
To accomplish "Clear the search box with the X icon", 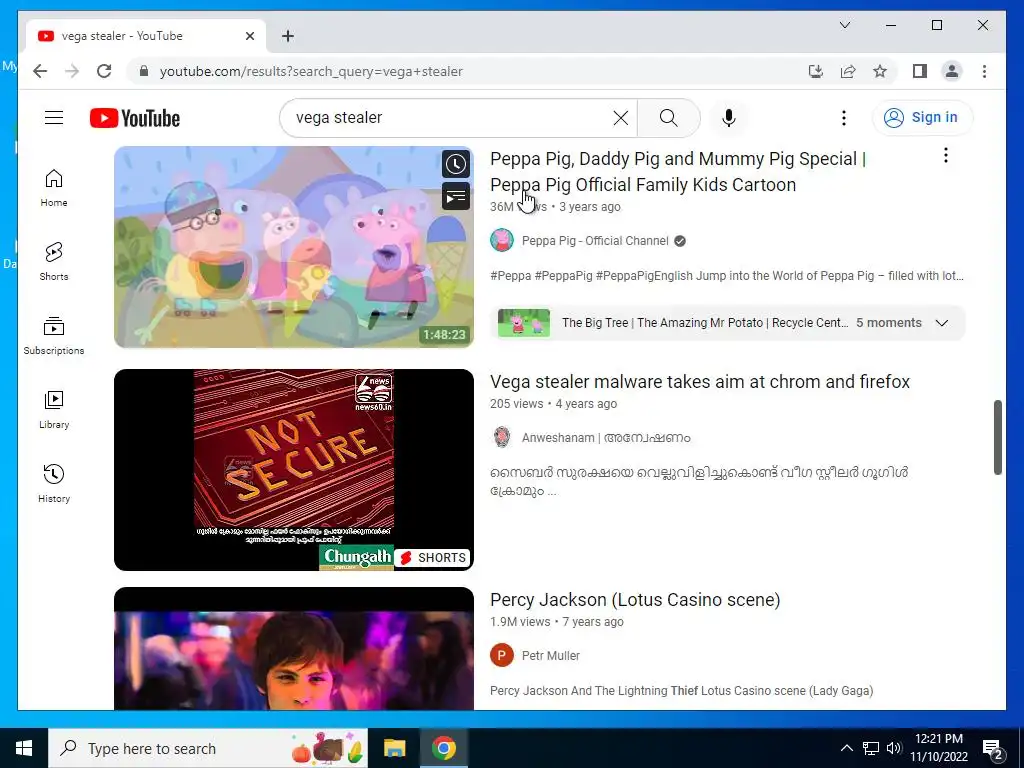I will click(x=621, y=118).
